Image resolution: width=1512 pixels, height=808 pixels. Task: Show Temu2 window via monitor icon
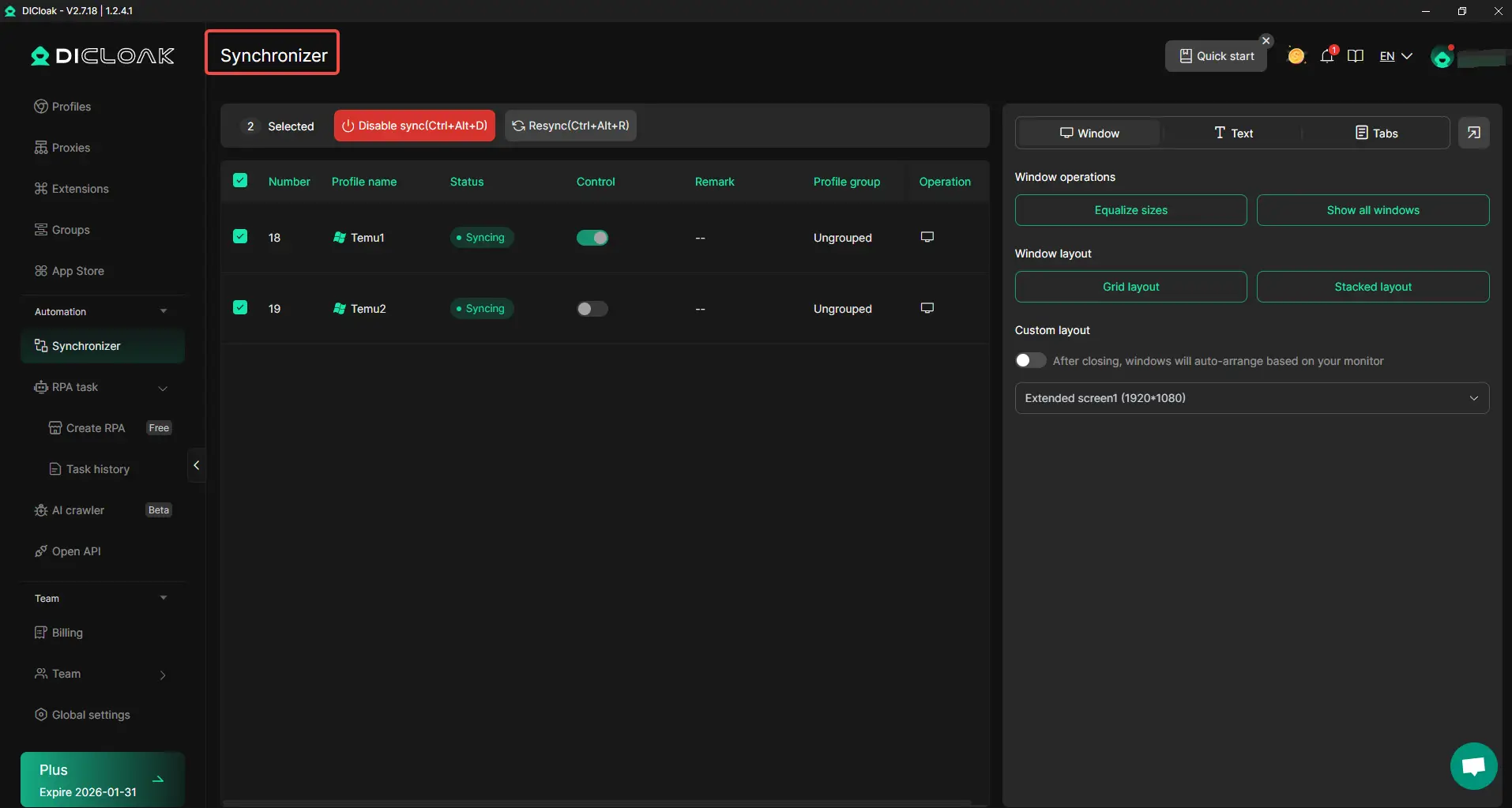coord(927,308)
